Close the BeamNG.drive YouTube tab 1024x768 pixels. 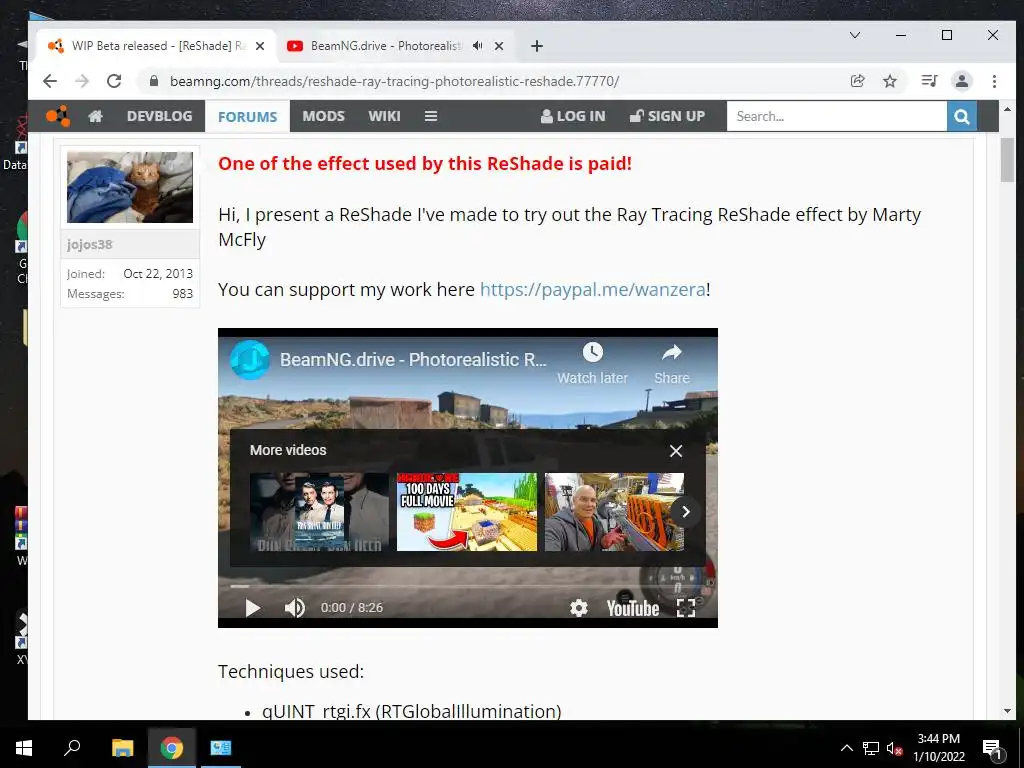[x=499, y=46]
